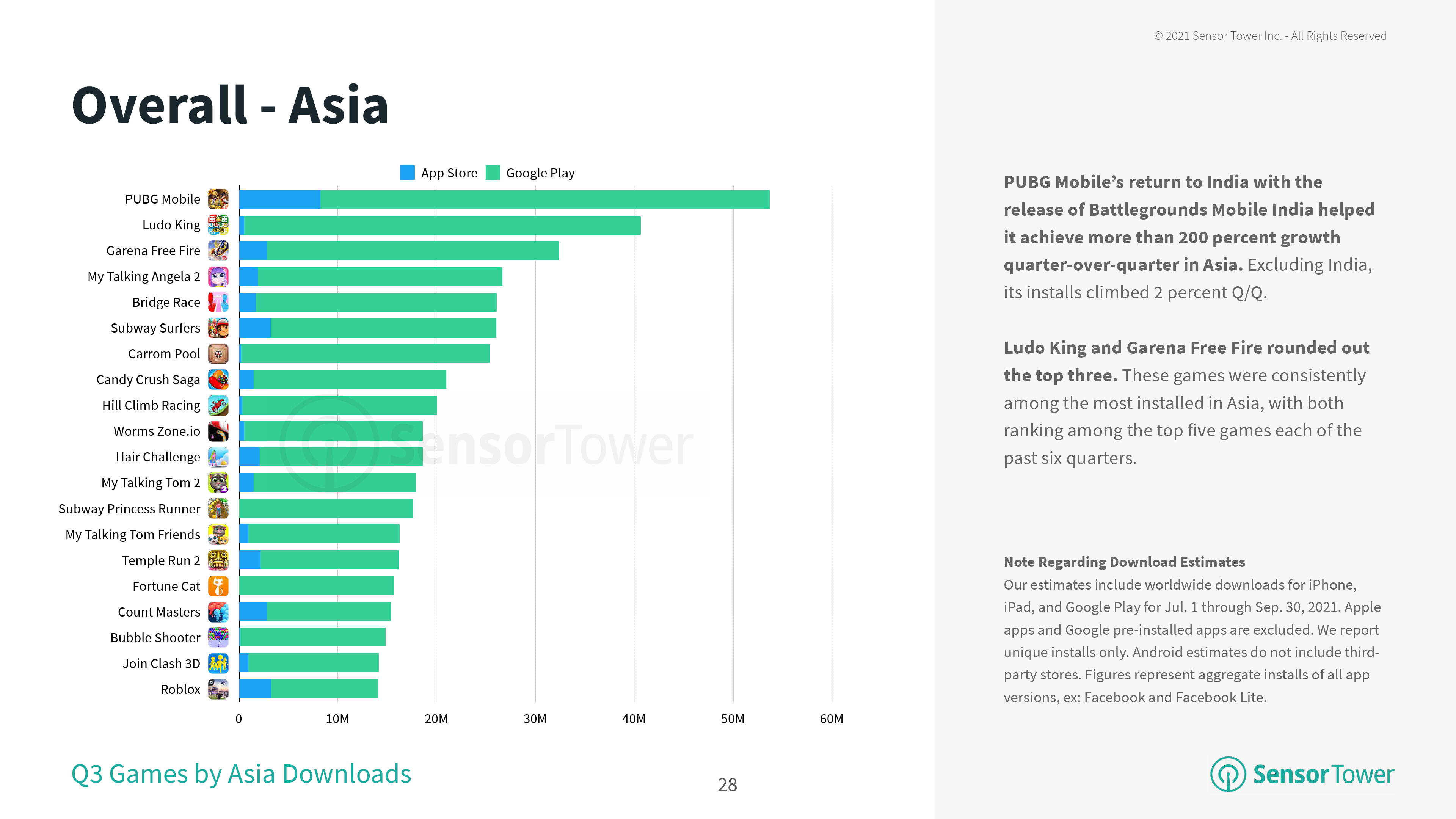Click the Ludo King green bar
This screenshot has width=1456, height=819.
pyautogui.click(x=442, y=225)
